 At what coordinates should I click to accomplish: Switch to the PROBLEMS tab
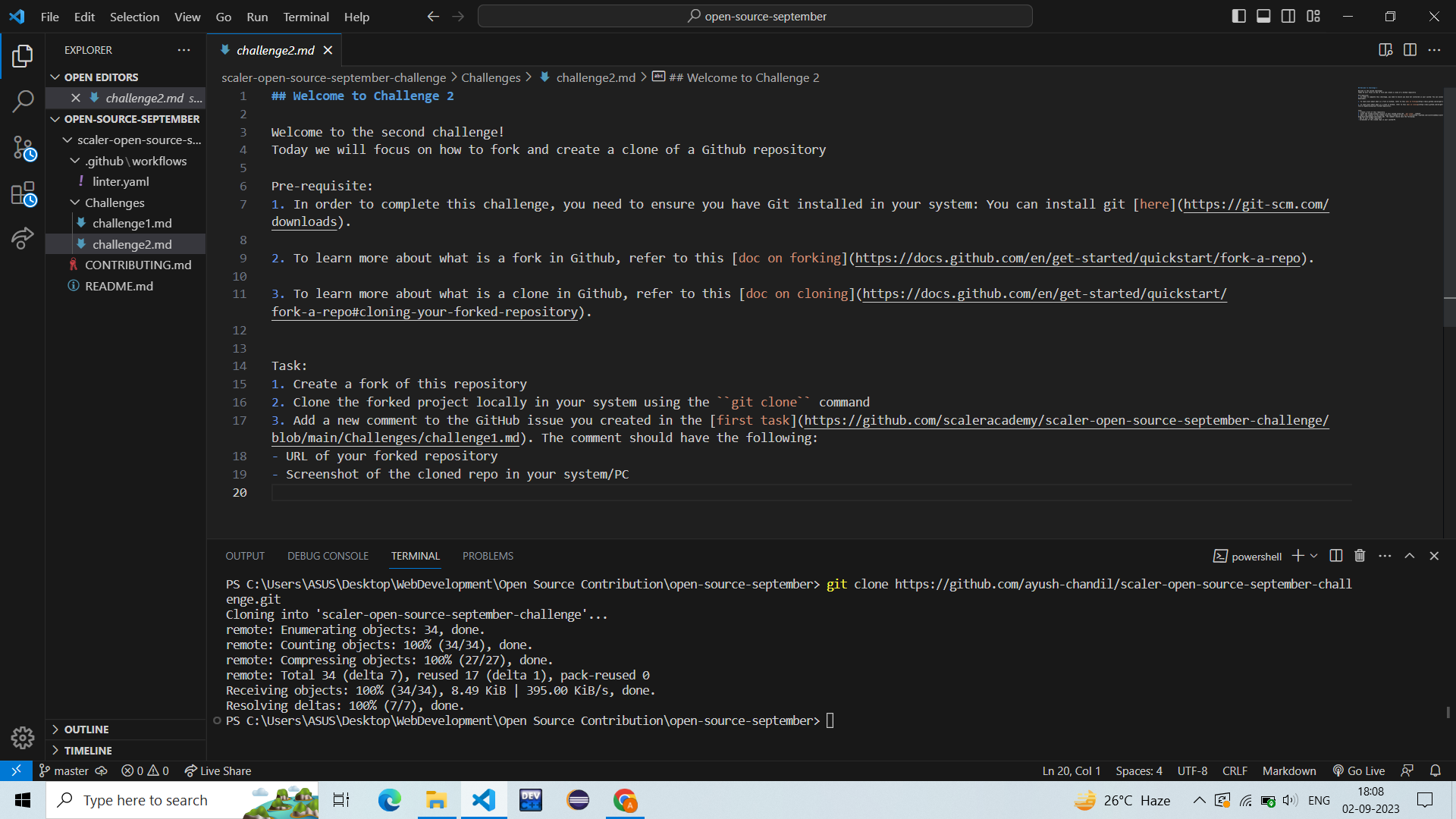point(488,556)
